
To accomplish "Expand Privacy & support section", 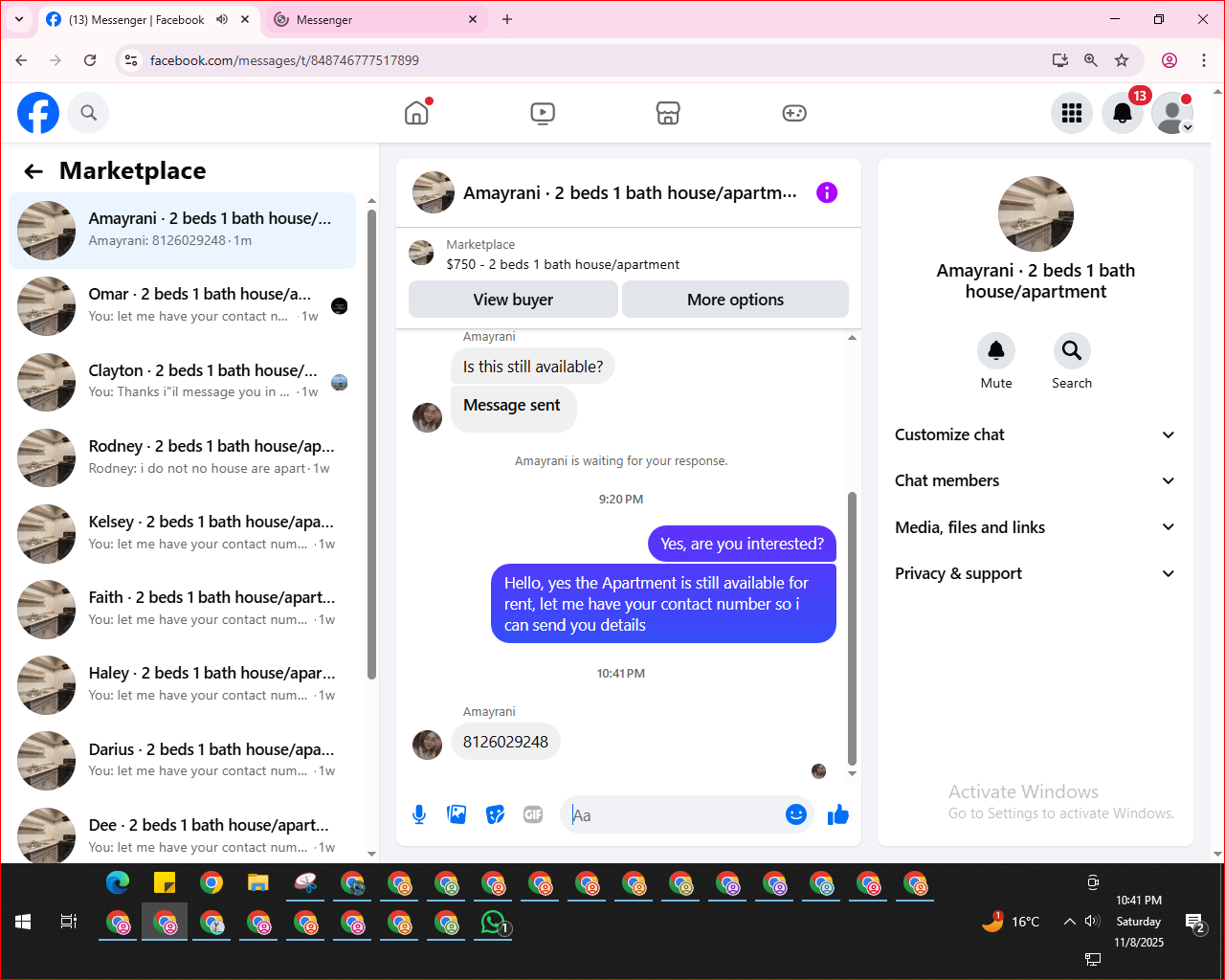I will pyautogui.click(x=1036, y=573).
